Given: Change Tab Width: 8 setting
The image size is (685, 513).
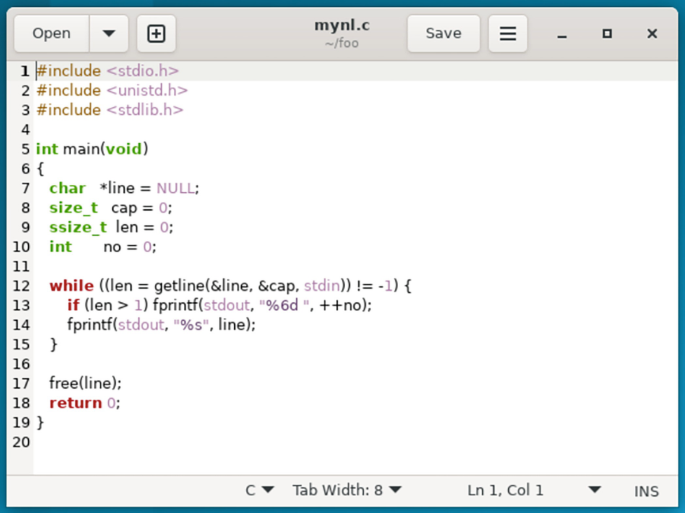Looking at the screenshot, I should [347, 490].
